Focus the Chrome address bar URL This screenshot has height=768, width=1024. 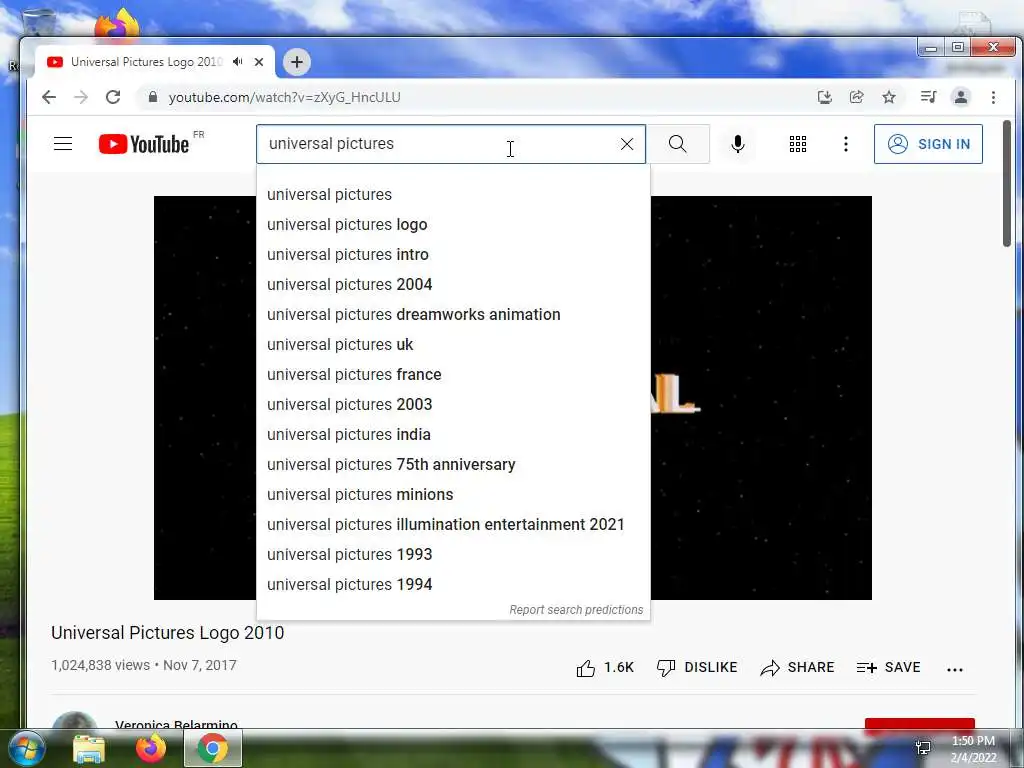tap(284, 97)
